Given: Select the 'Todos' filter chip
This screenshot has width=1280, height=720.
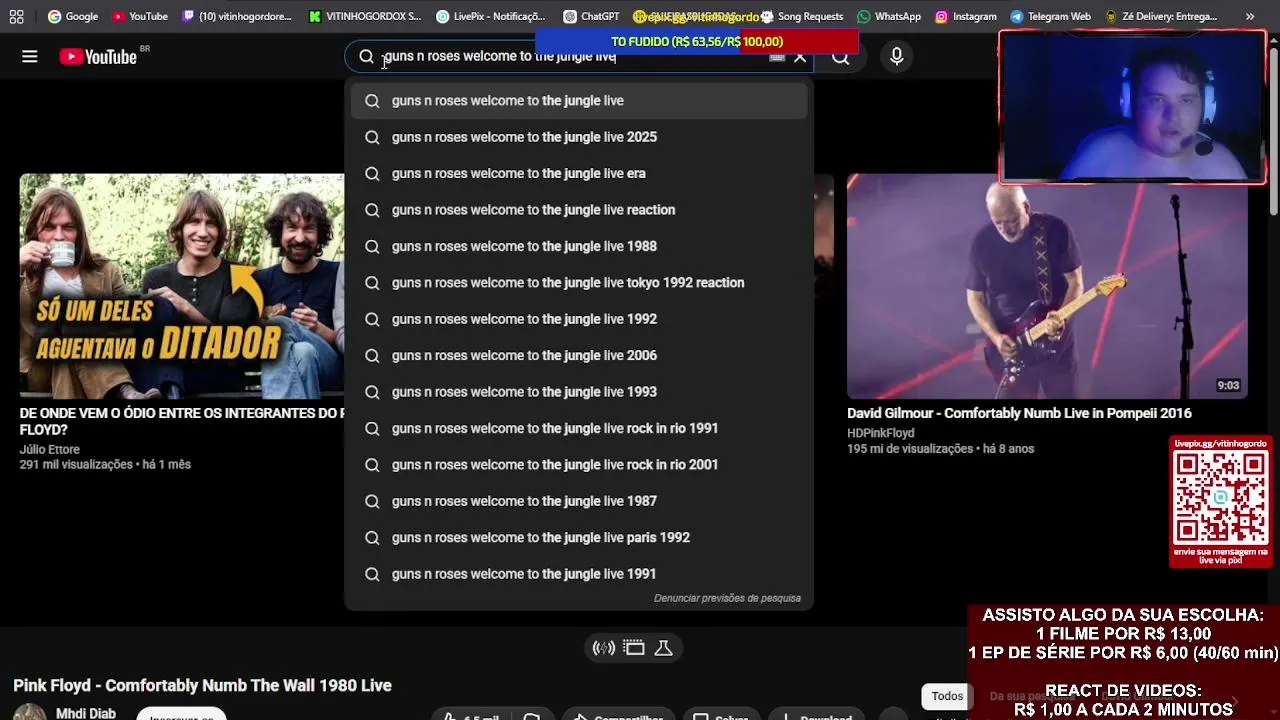Looking at the screenshot, I should (x=947, y=696).
